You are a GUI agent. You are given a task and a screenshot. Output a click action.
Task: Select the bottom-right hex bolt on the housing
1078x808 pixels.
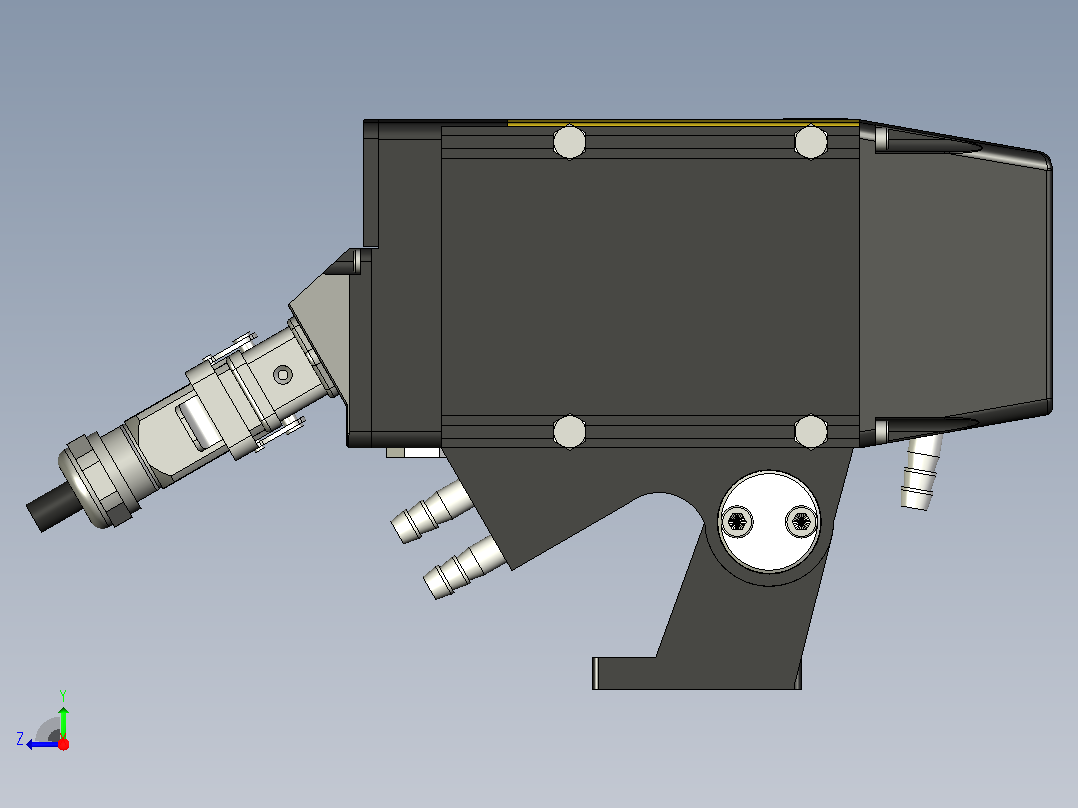[x=811, y=432]
